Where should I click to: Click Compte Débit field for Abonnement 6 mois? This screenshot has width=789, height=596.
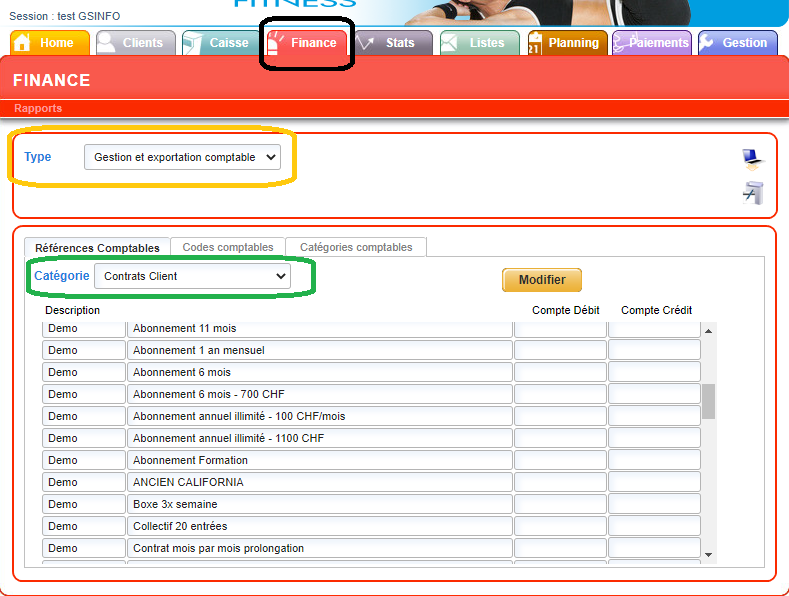point(560,372)
